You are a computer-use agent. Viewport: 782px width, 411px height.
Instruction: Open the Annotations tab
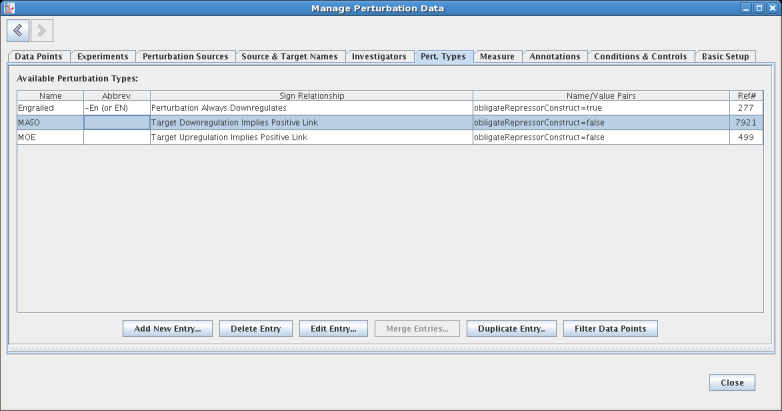pyautogui.click(x=554, y=56)
